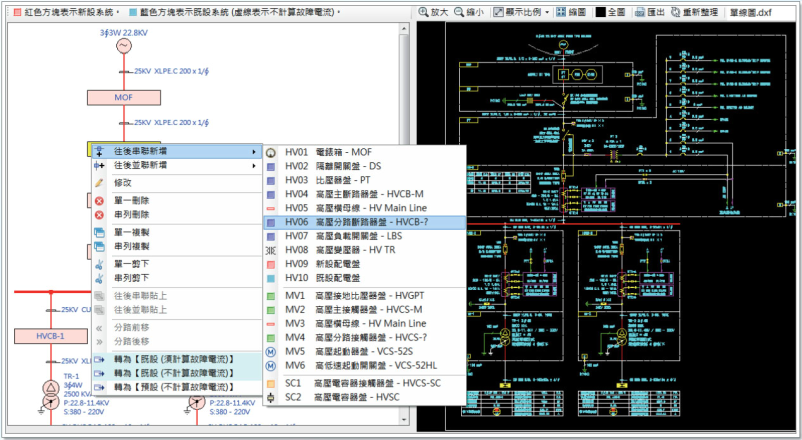802x440 pixels.
Task: Click the 縮小 zoom-out toolbar button
Action: tap(469, 12)
